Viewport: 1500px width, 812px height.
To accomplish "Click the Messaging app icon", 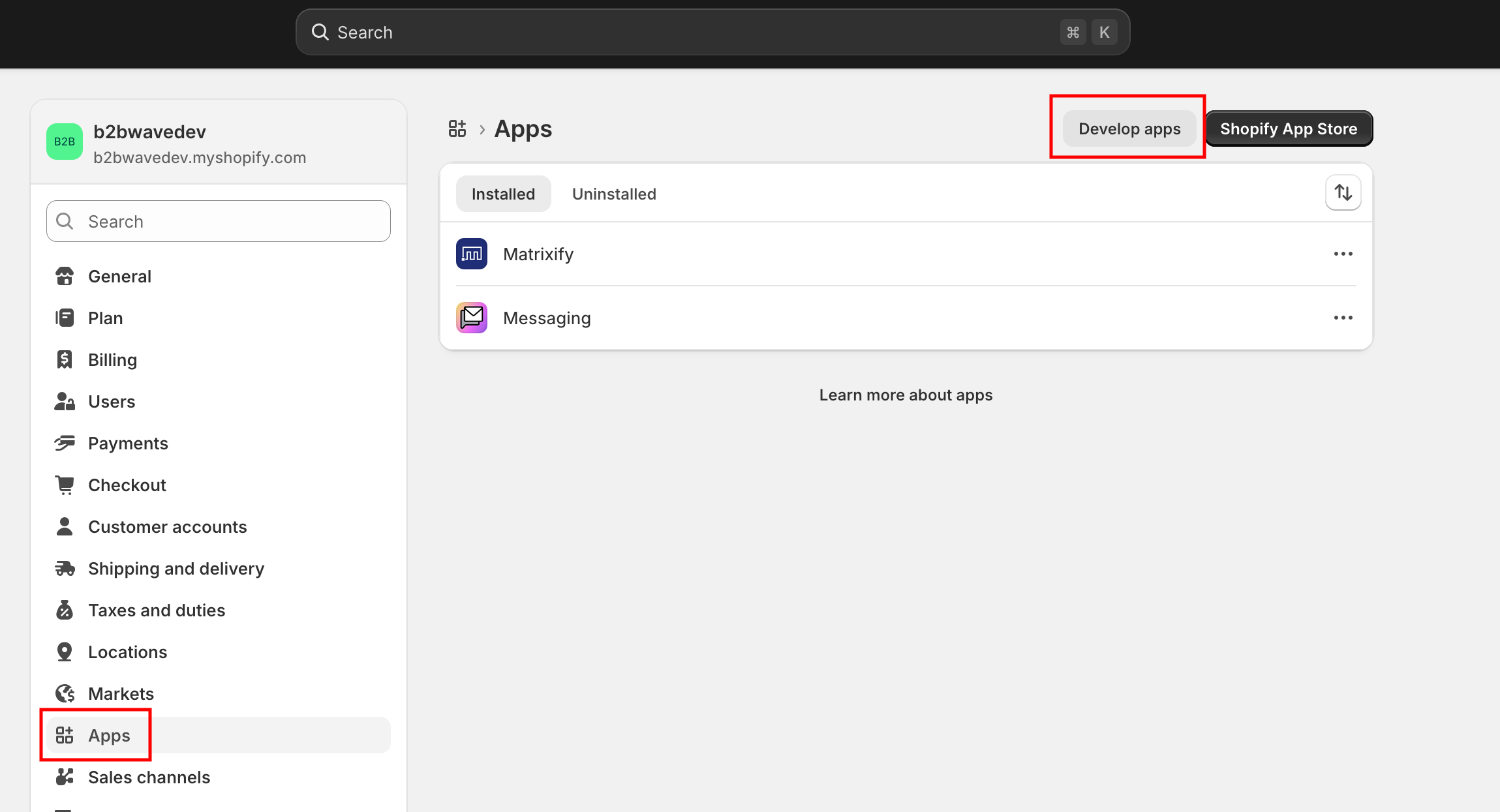I will [x=471, y=318].
